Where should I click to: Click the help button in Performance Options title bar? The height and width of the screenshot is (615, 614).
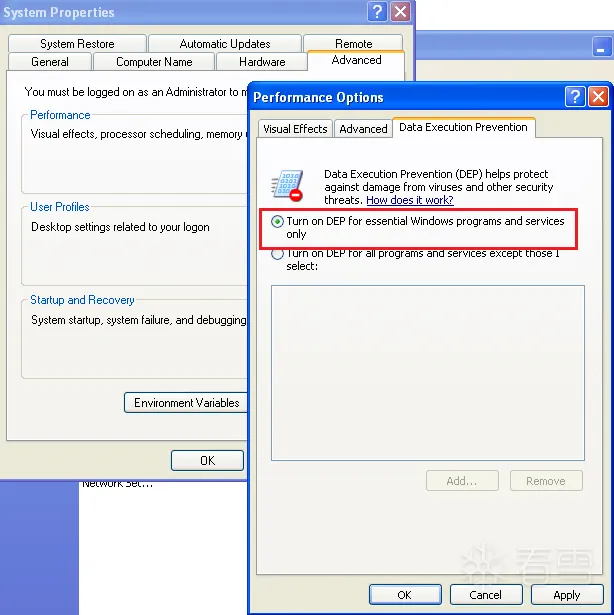tap(575, 96)
